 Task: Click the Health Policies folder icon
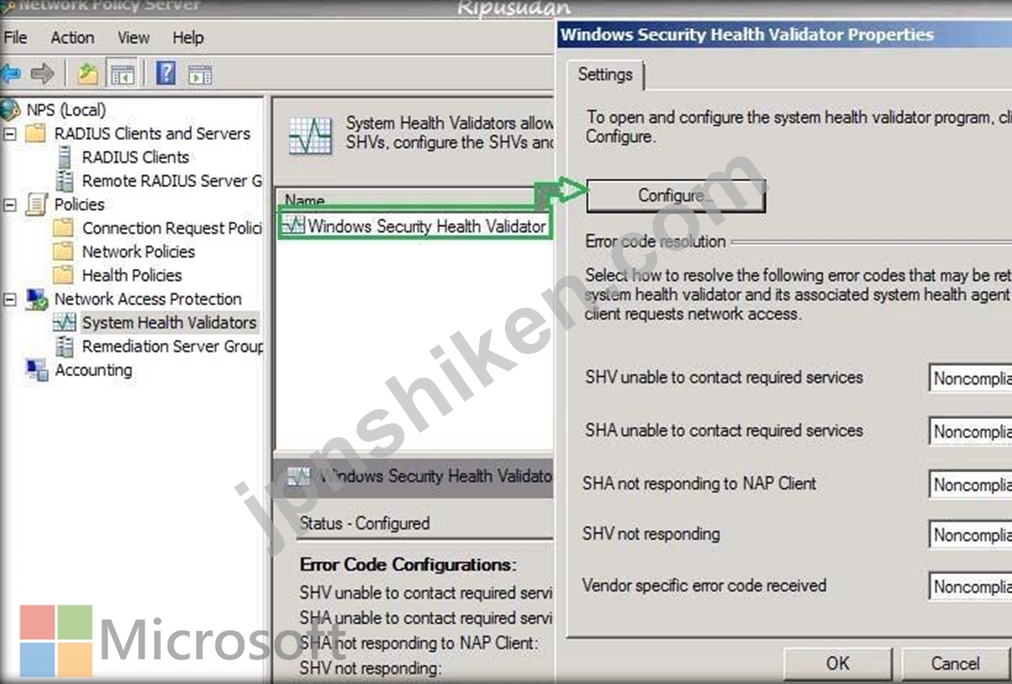[63, 275]
